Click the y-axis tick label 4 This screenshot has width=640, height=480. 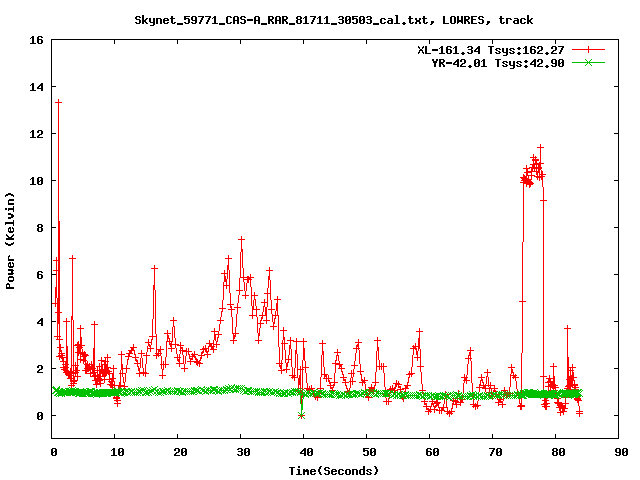pyautogui.click(x=40, y=322)
